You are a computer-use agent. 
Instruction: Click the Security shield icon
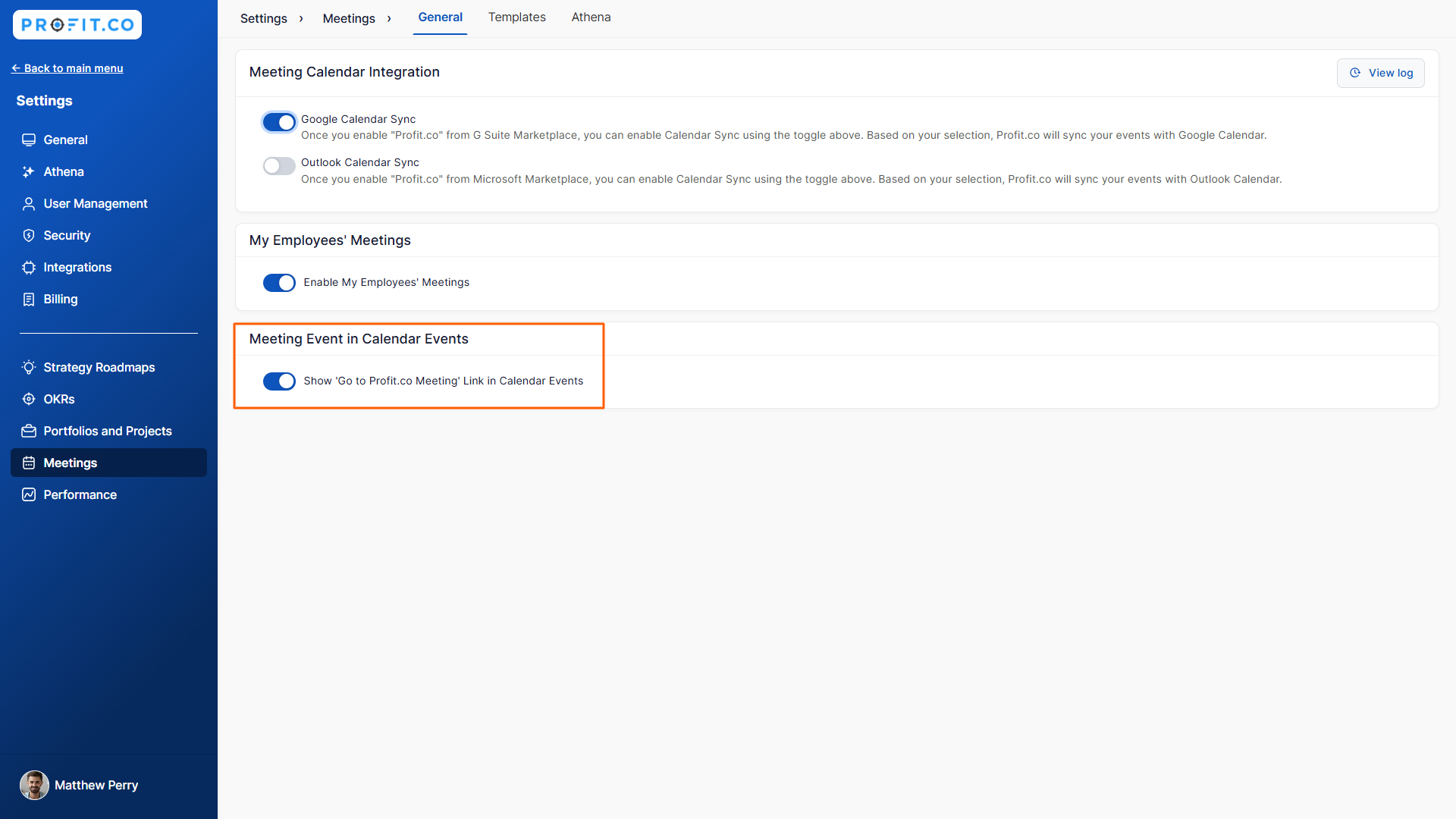29,236
